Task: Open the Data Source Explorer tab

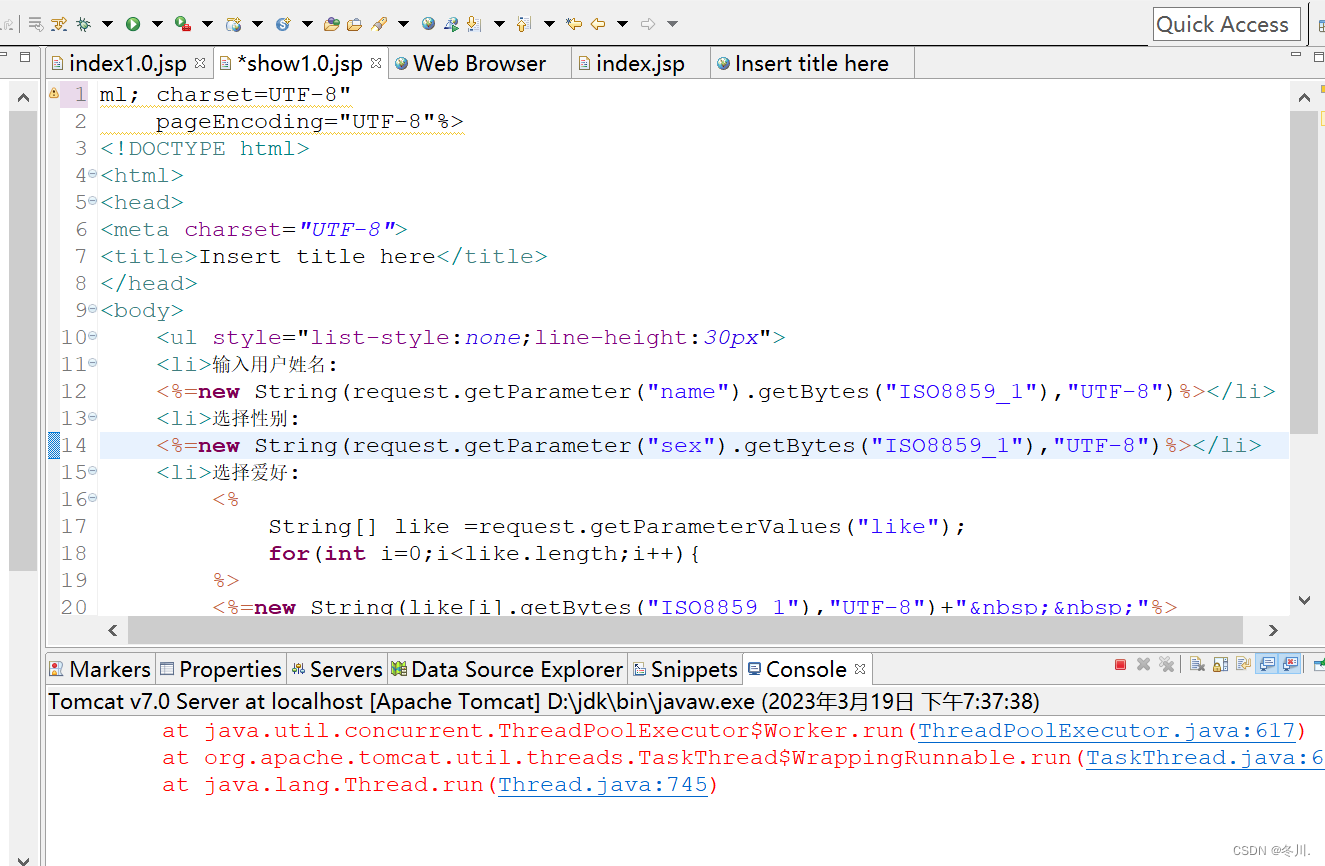Action: (507, 669)
